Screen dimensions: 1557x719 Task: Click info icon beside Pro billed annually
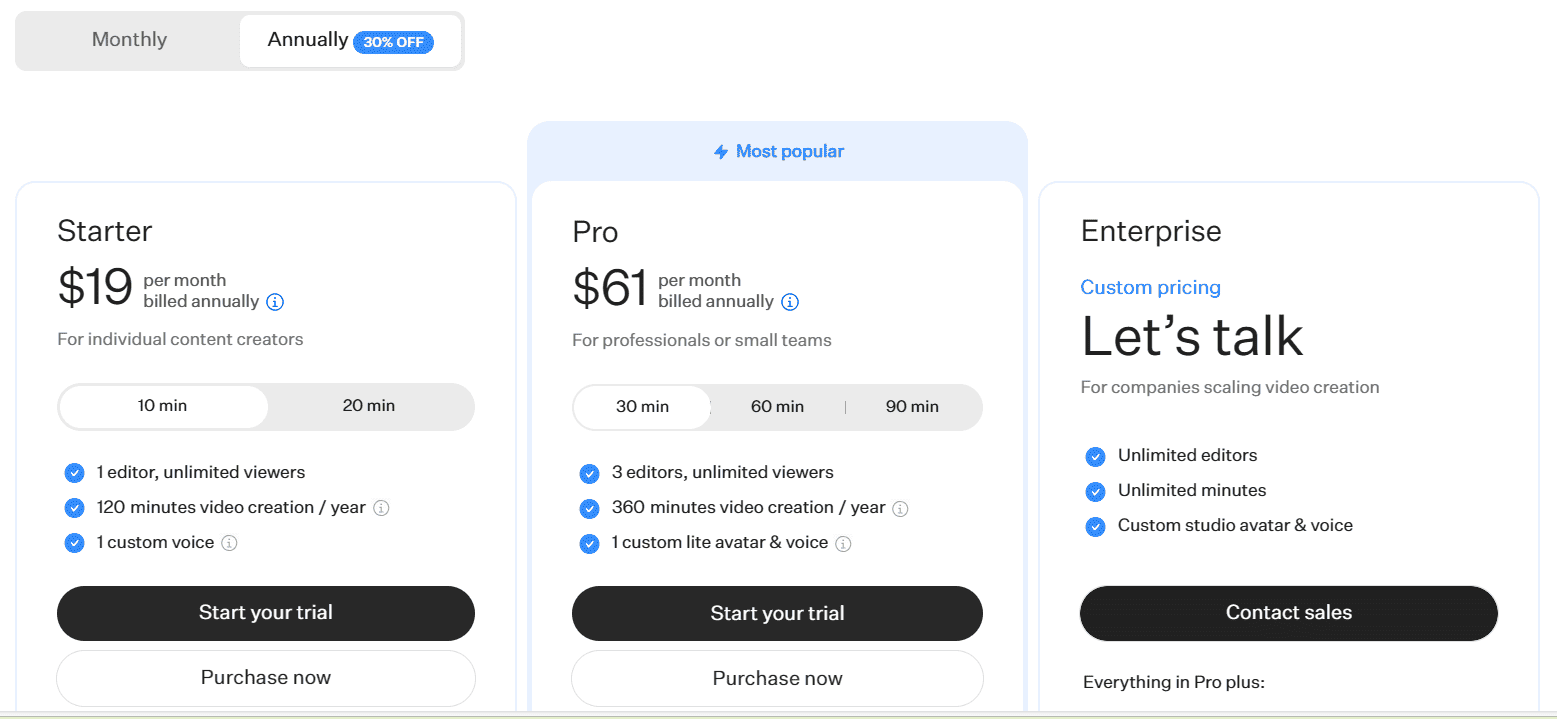pos(790,302)
